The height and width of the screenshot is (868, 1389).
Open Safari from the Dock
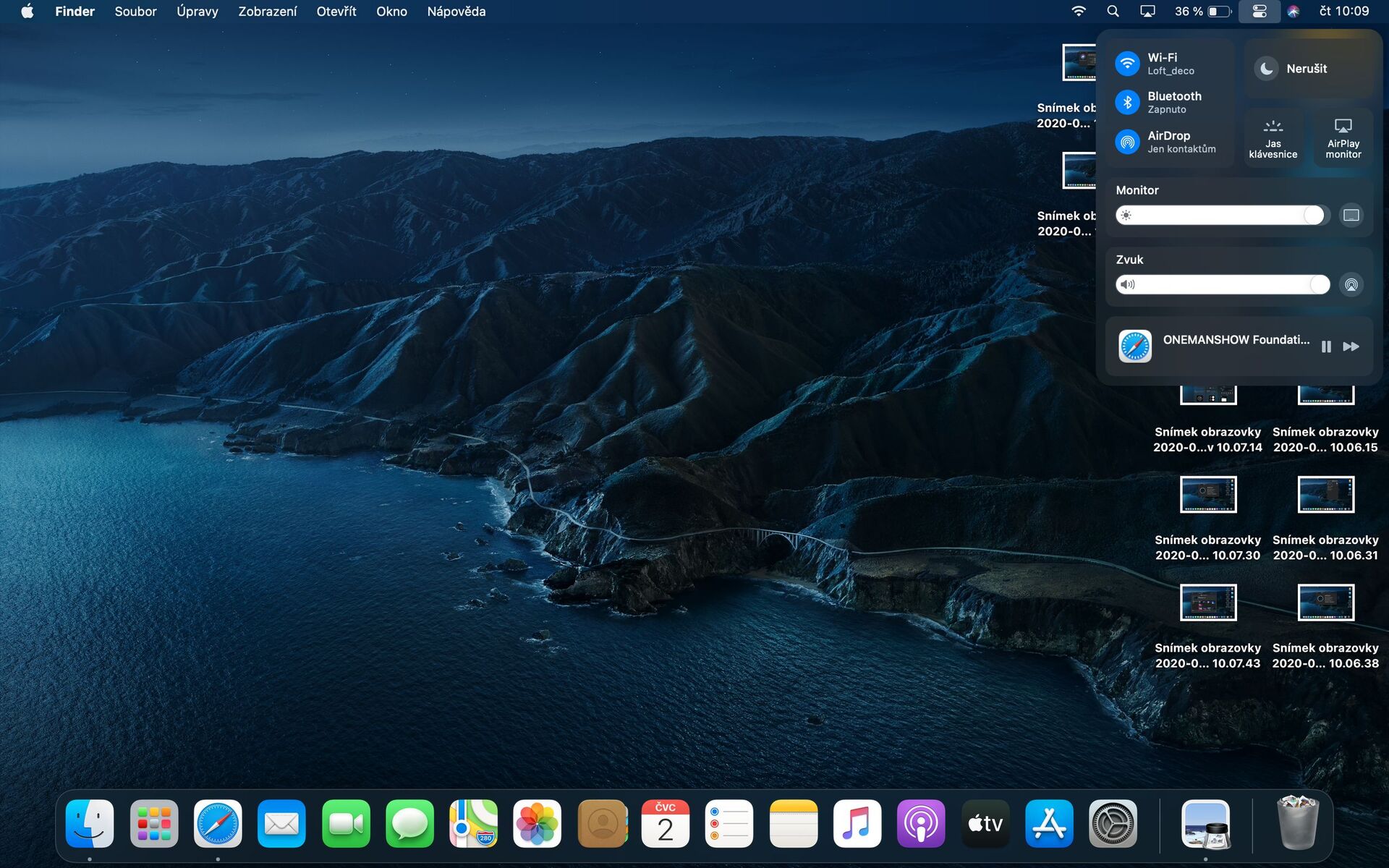[x=218, y=822]
